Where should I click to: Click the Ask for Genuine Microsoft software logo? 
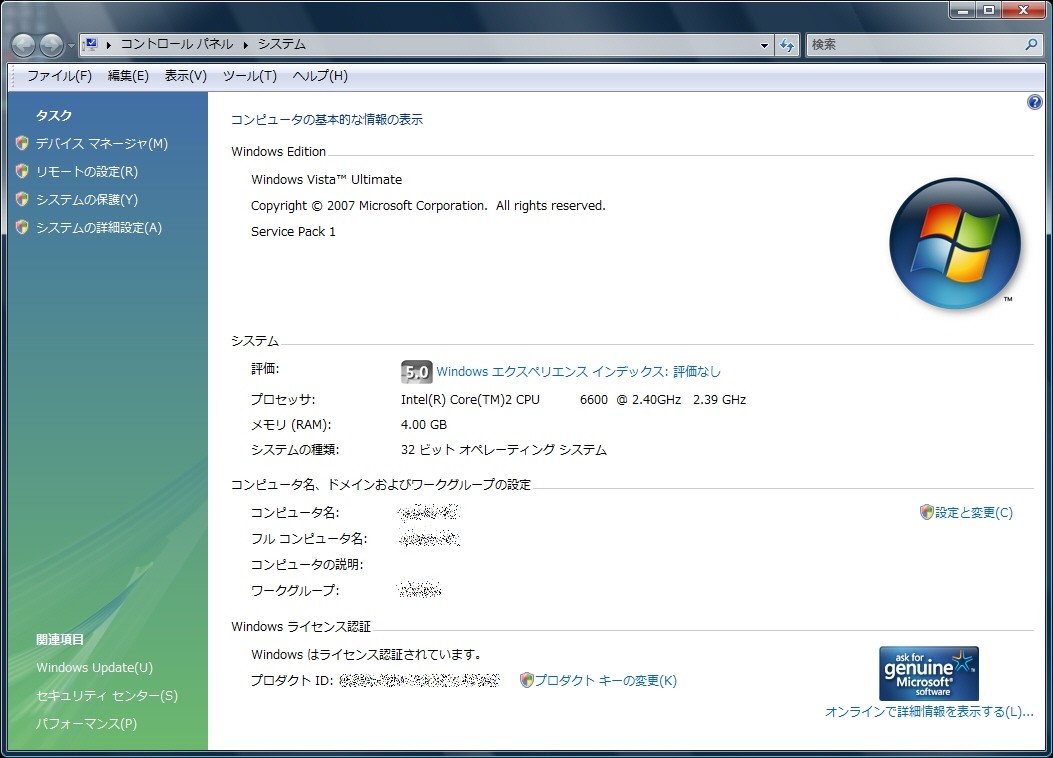pos(928,673)
